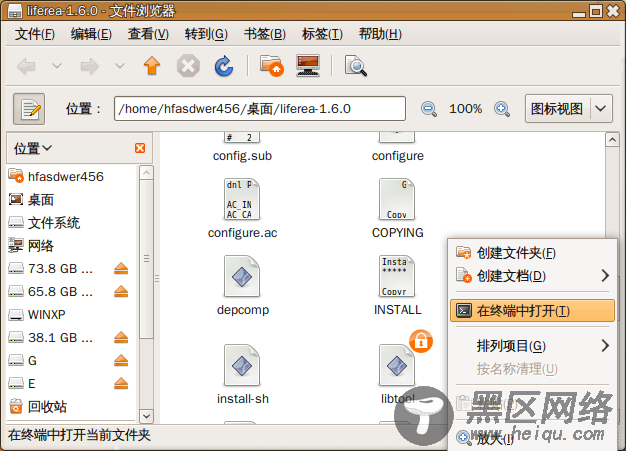Viewport: 626px width, 451px height.
Task: Eject drive E
Action: coord(121,384)
